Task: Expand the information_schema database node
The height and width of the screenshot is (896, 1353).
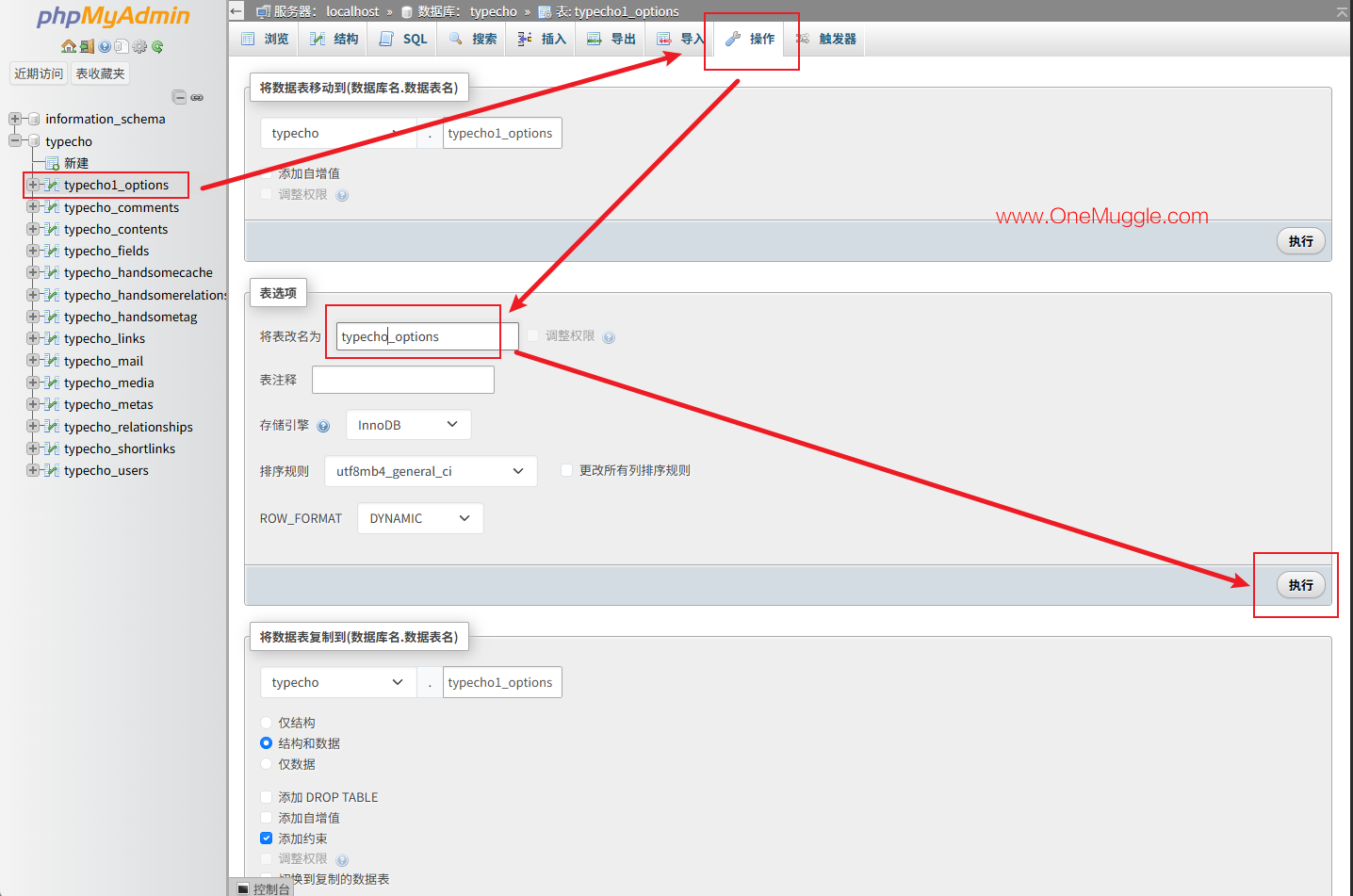Action: click(x=15, y=119)
